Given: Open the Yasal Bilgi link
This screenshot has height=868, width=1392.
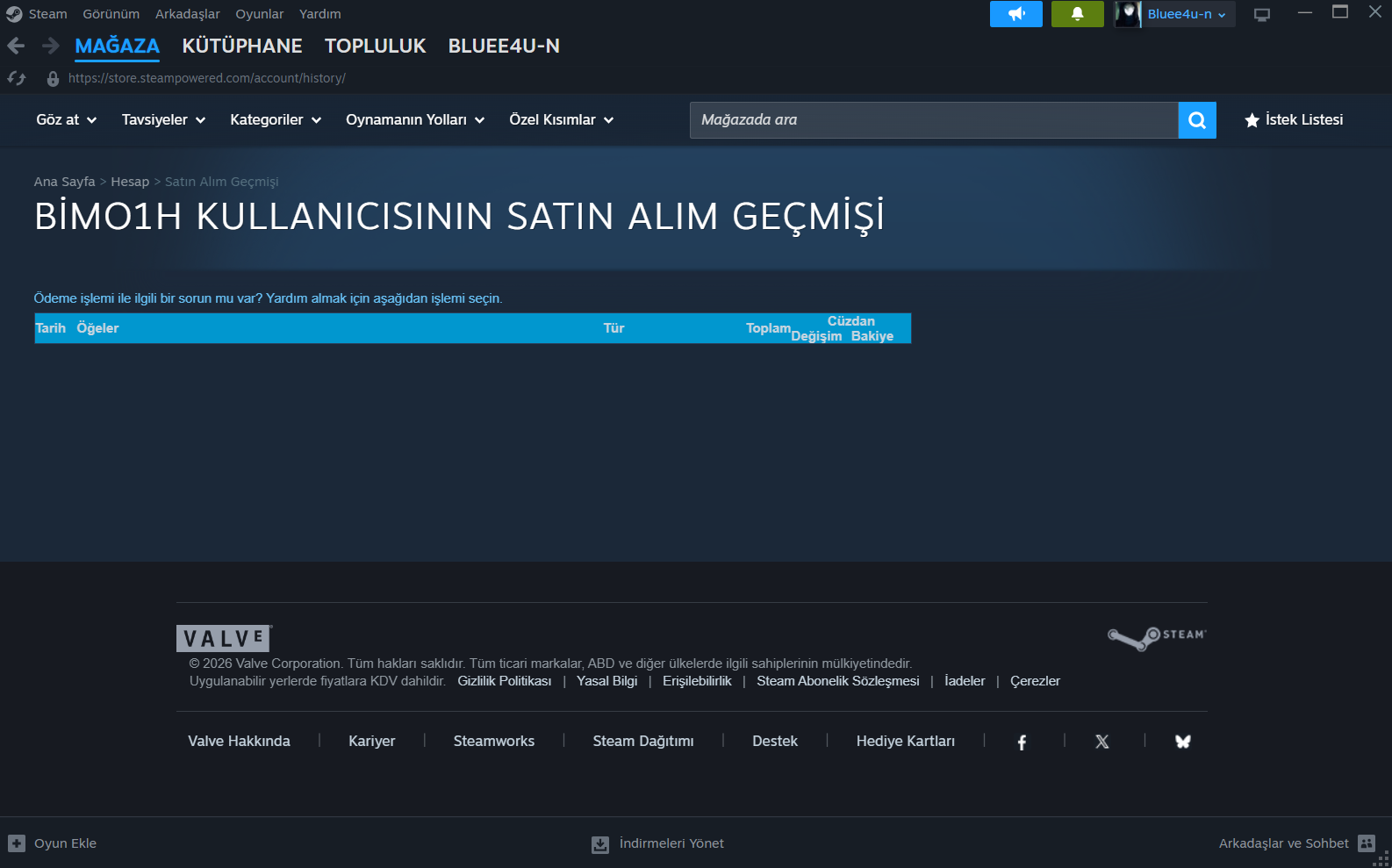Looking at the screenshot, I should [607, 681].
